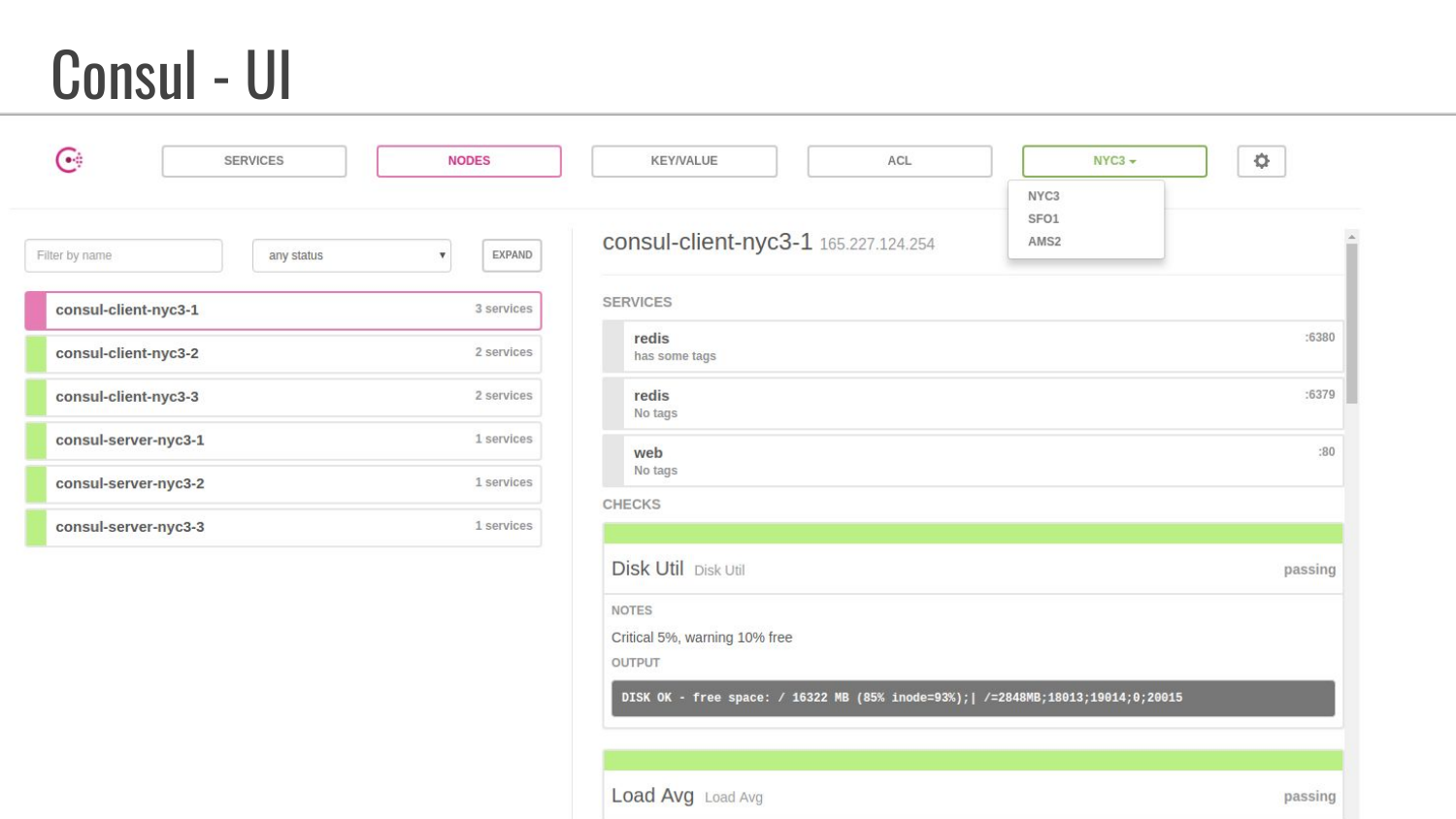This screenshot has width=1456, height=819.
Task: Click the scrollbar up arrow
Action: [x=1352, y=237]
